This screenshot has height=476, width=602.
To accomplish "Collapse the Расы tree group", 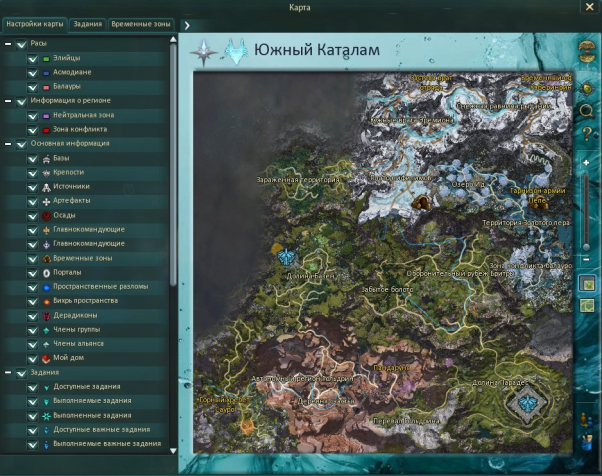I will [x=8, y=44].
